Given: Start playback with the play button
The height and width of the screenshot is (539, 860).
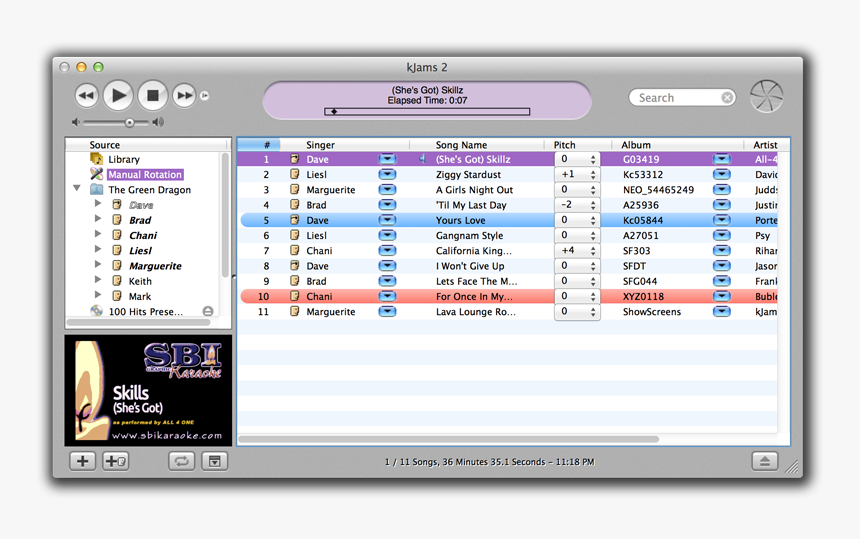Looking at the screenshot, I should 118,95.
